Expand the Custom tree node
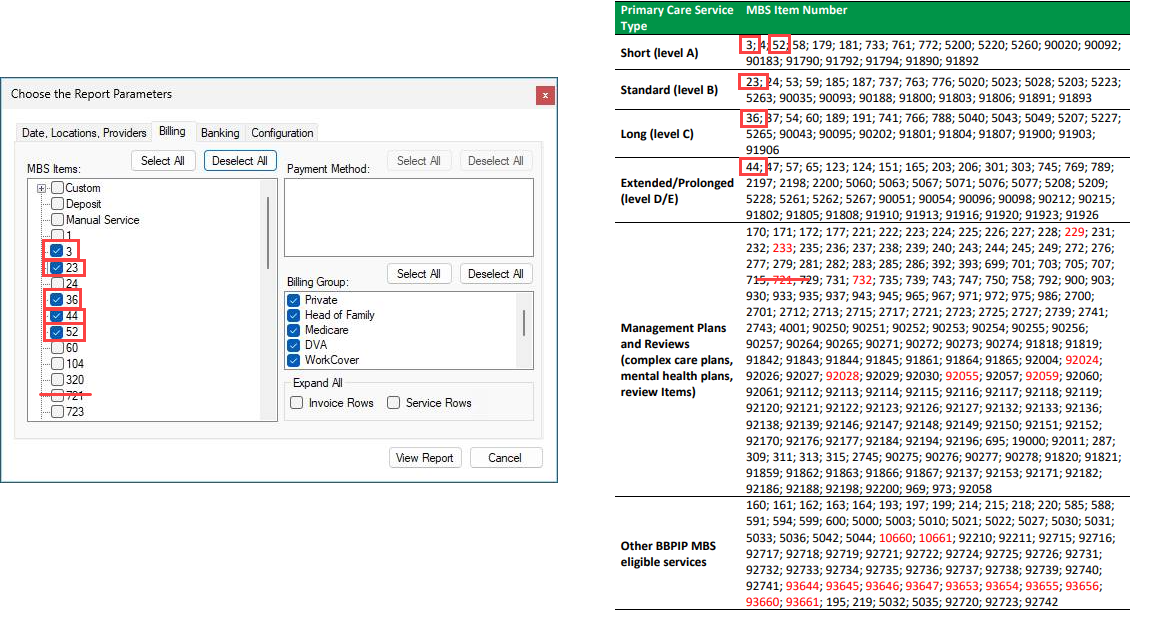This screenshot has width=1167, height=619. pos(42,188)
